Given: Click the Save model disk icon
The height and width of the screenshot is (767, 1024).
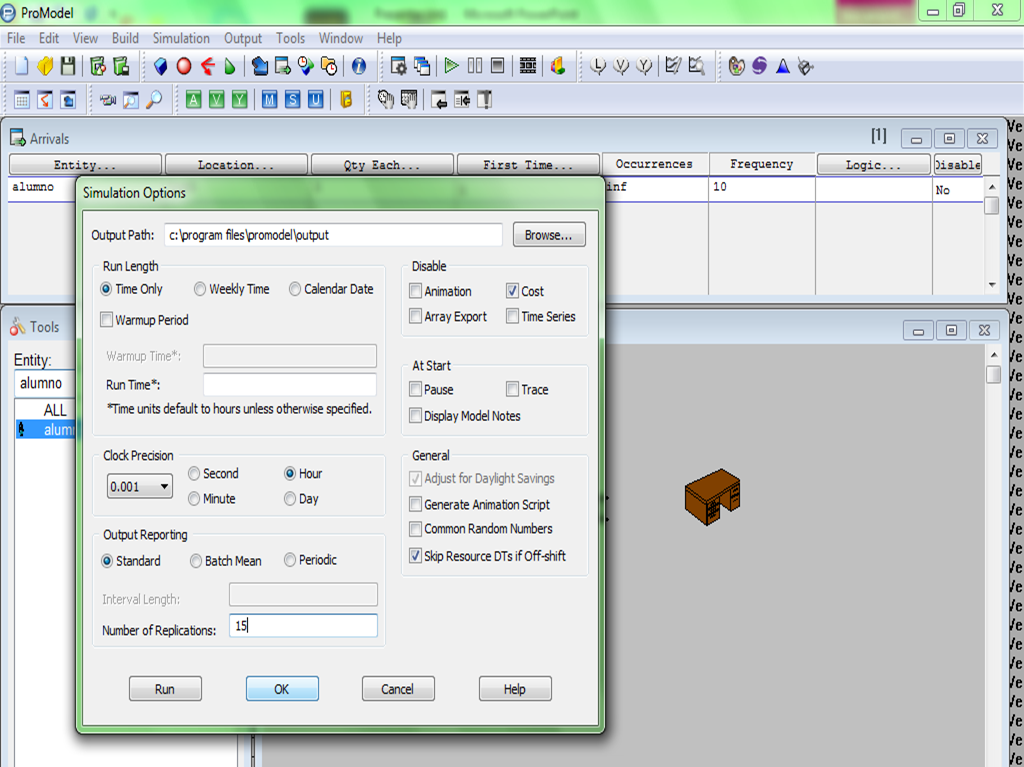Looking at the screenshot, I should coord(68,66).
